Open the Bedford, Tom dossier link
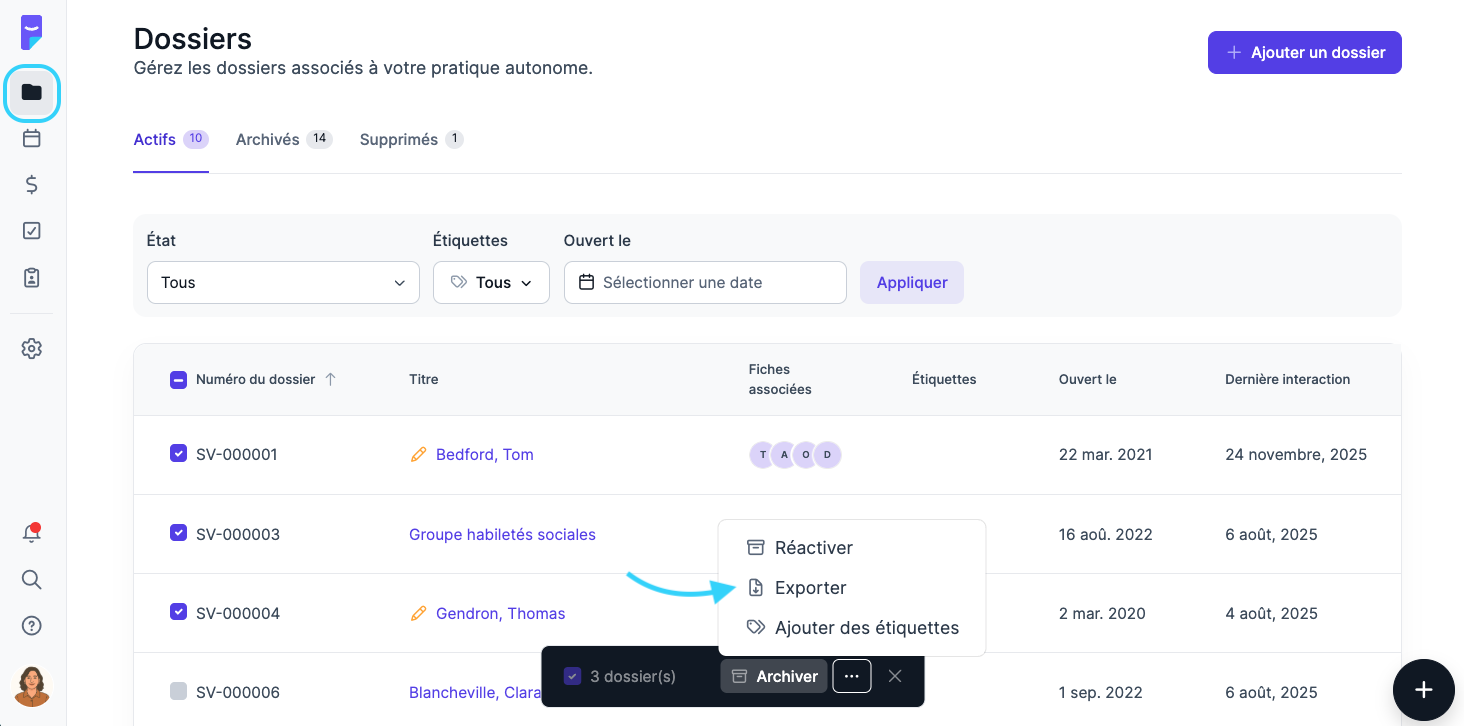The image size is (1464, 726). click(x=484, y=455)
